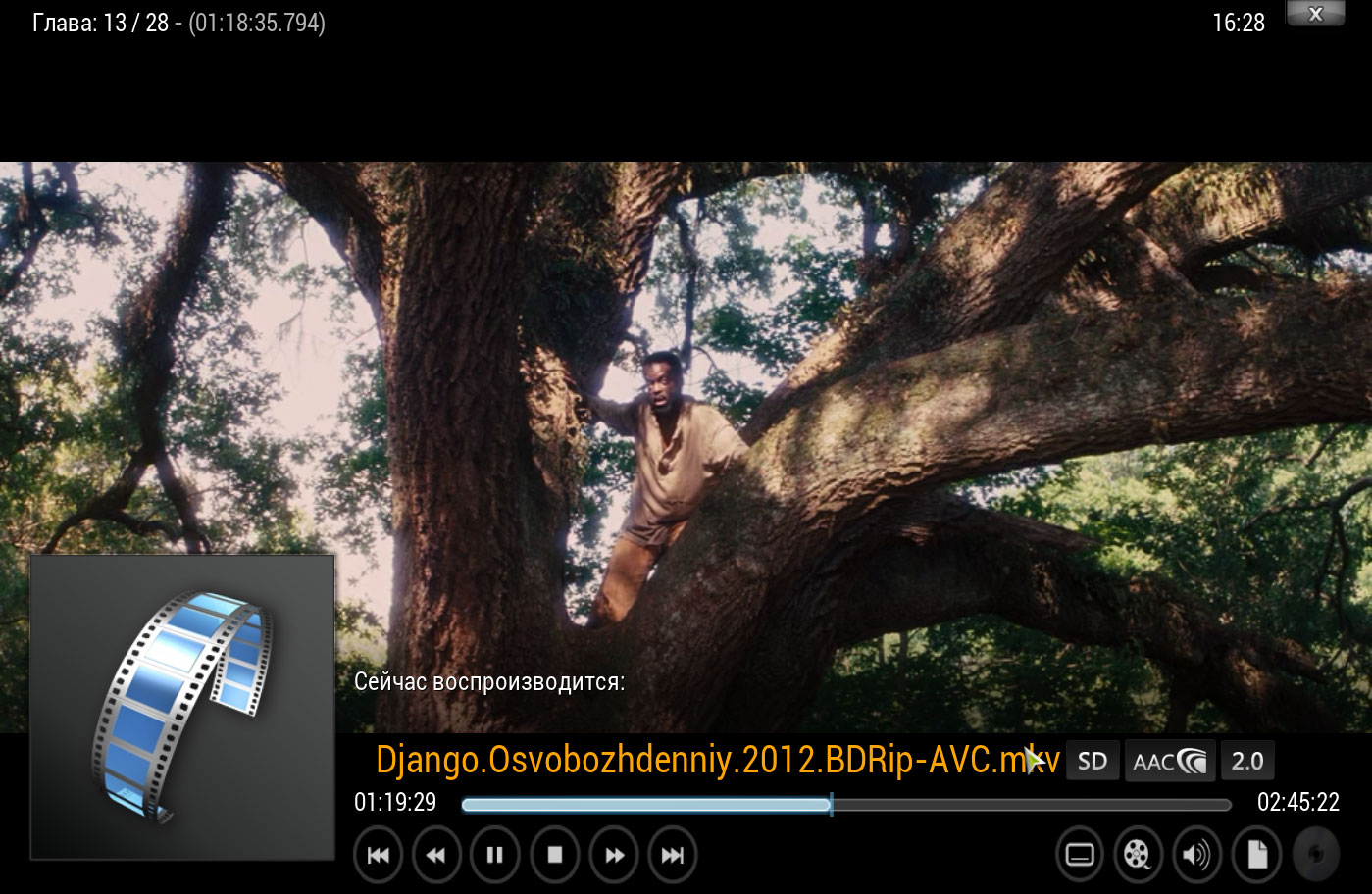Skip to the previous chapter
The width and height of the screenshot is (1372, 894).
pos(378,855)
